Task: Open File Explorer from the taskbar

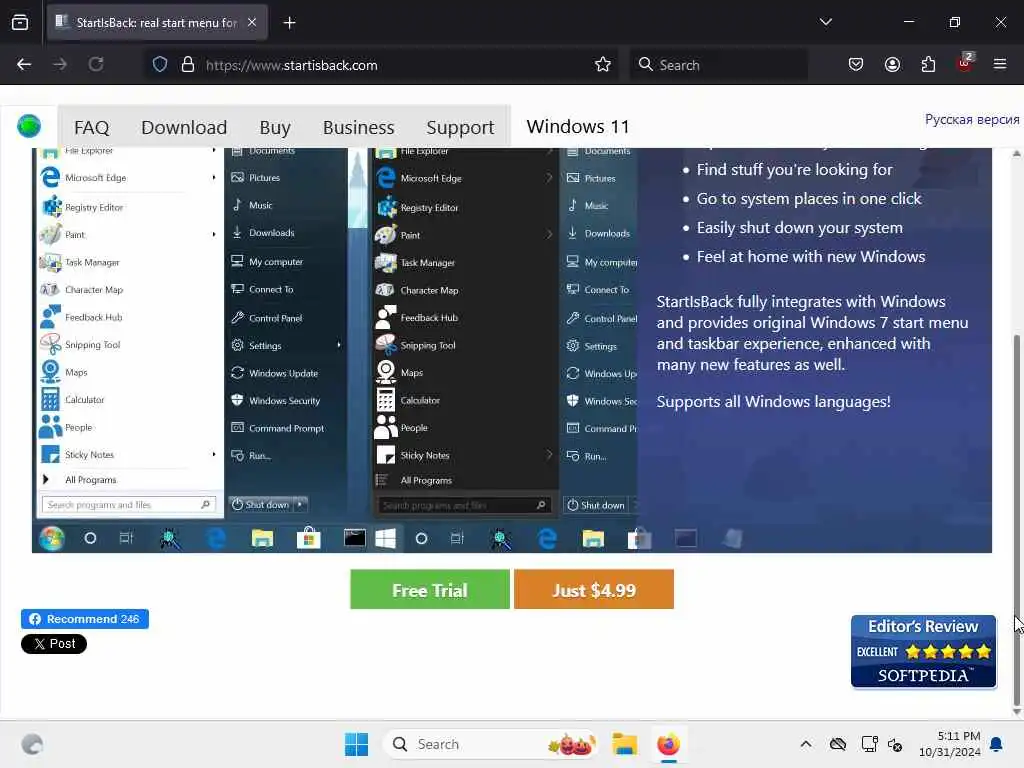Action: coord(624,744)
